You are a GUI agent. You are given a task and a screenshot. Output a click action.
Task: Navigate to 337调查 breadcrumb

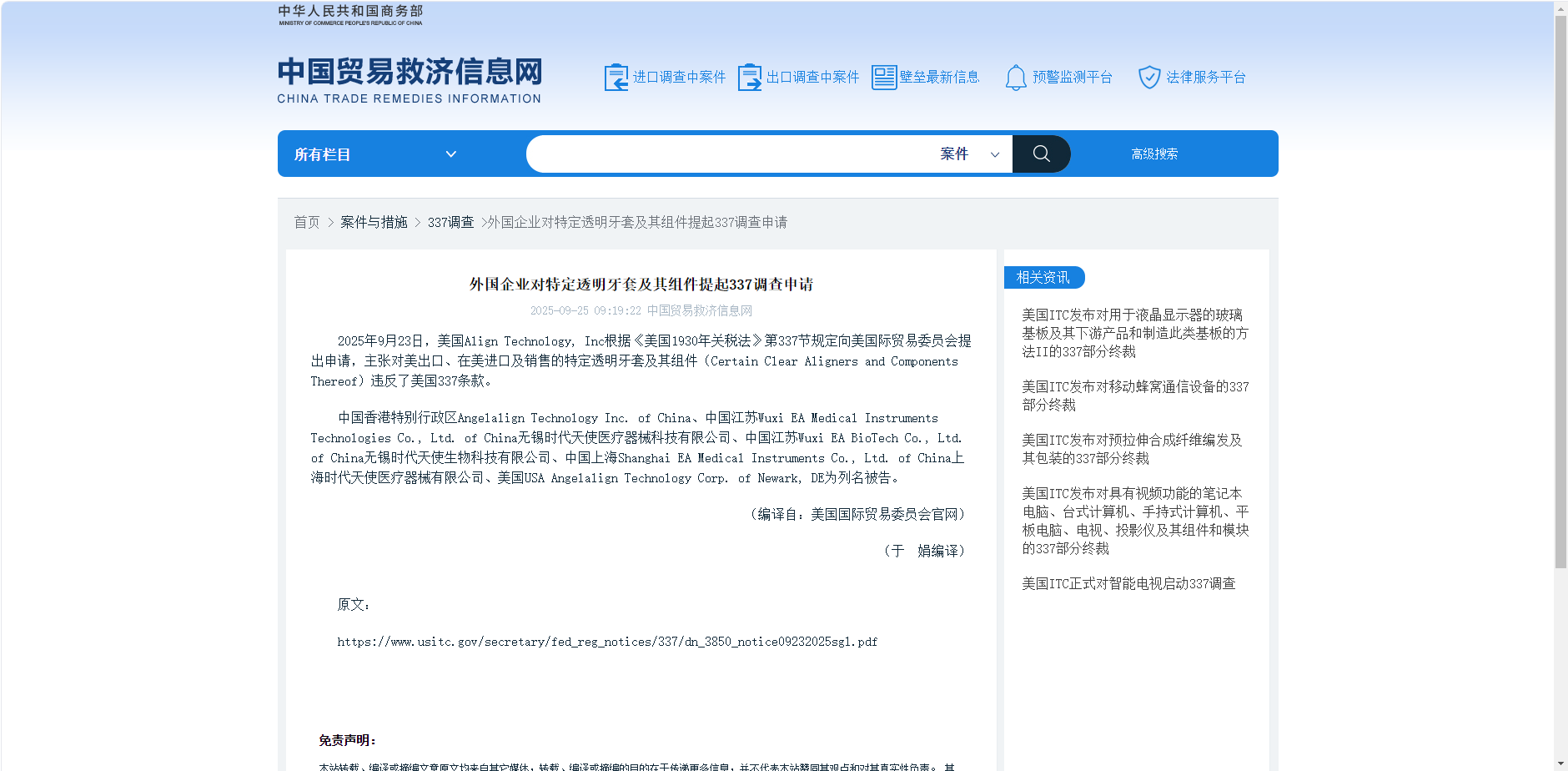tap(450, 222)
